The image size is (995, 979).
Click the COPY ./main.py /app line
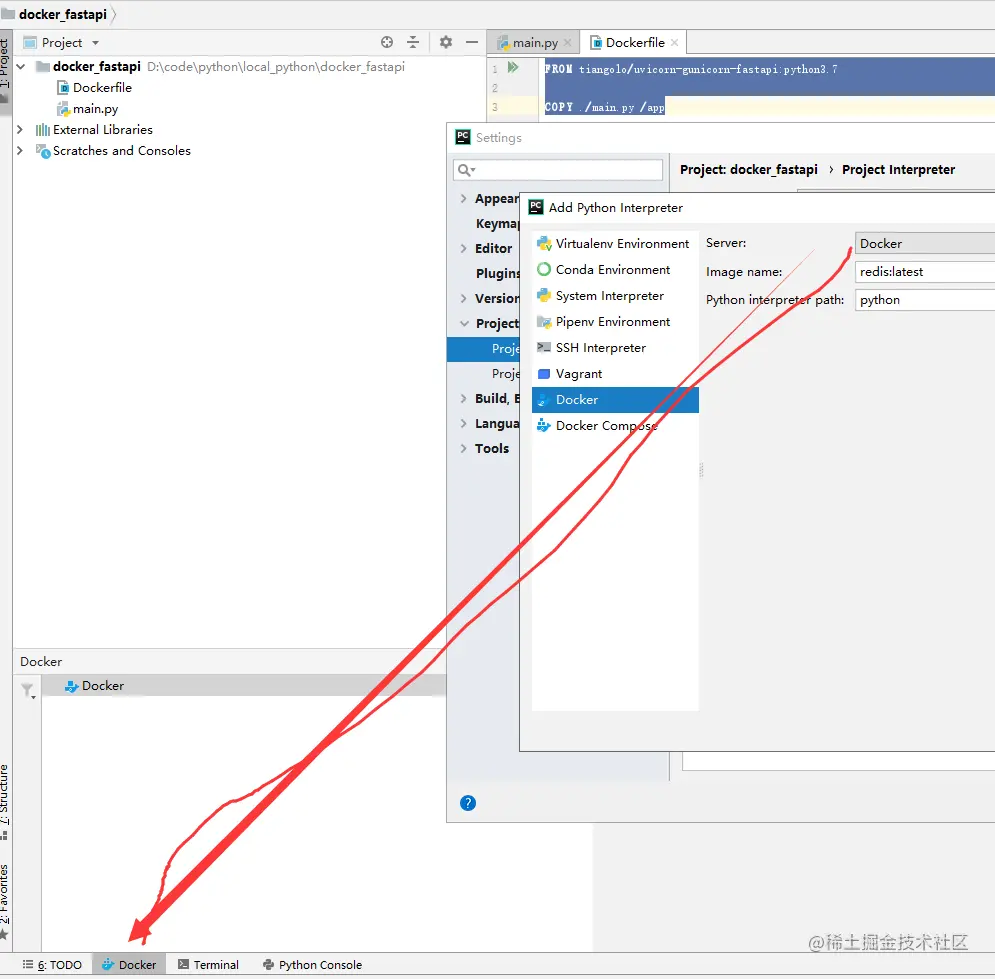(604, 107)
